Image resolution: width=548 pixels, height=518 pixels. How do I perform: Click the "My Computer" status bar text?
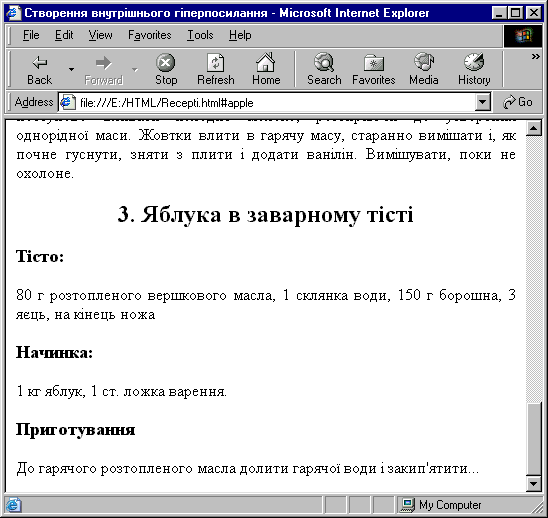450,505
